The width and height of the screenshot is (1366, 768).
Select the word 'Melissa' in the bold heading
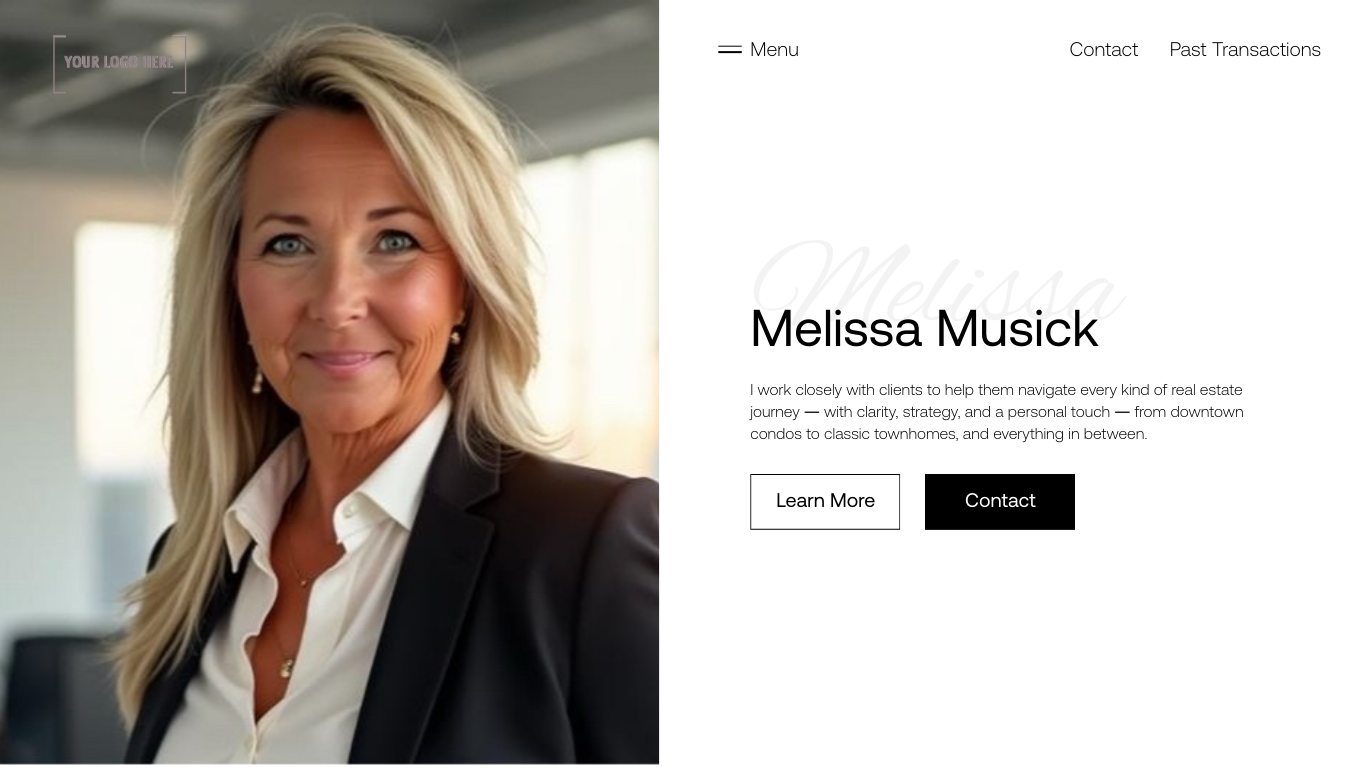coord(836,329)
